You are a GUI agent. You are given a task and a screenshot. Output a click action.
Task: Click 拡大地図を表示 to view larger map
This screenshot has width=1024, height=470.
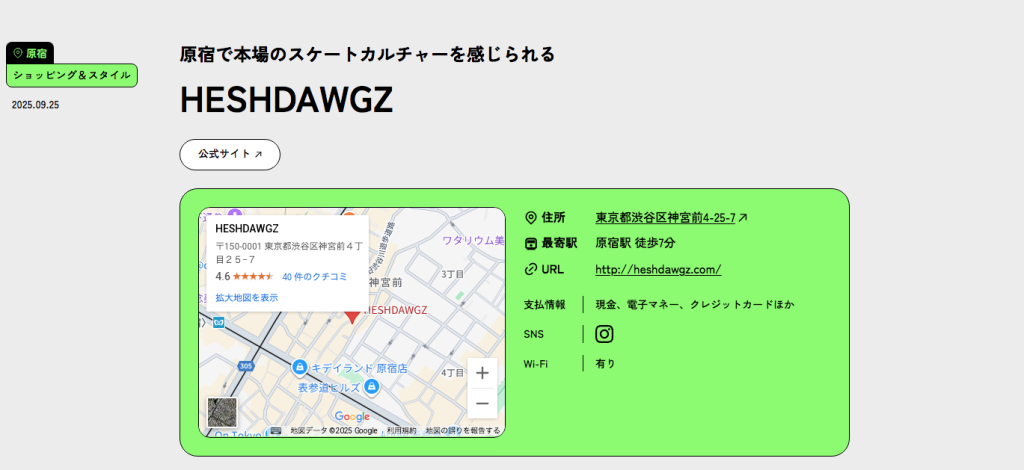point(247,297)
